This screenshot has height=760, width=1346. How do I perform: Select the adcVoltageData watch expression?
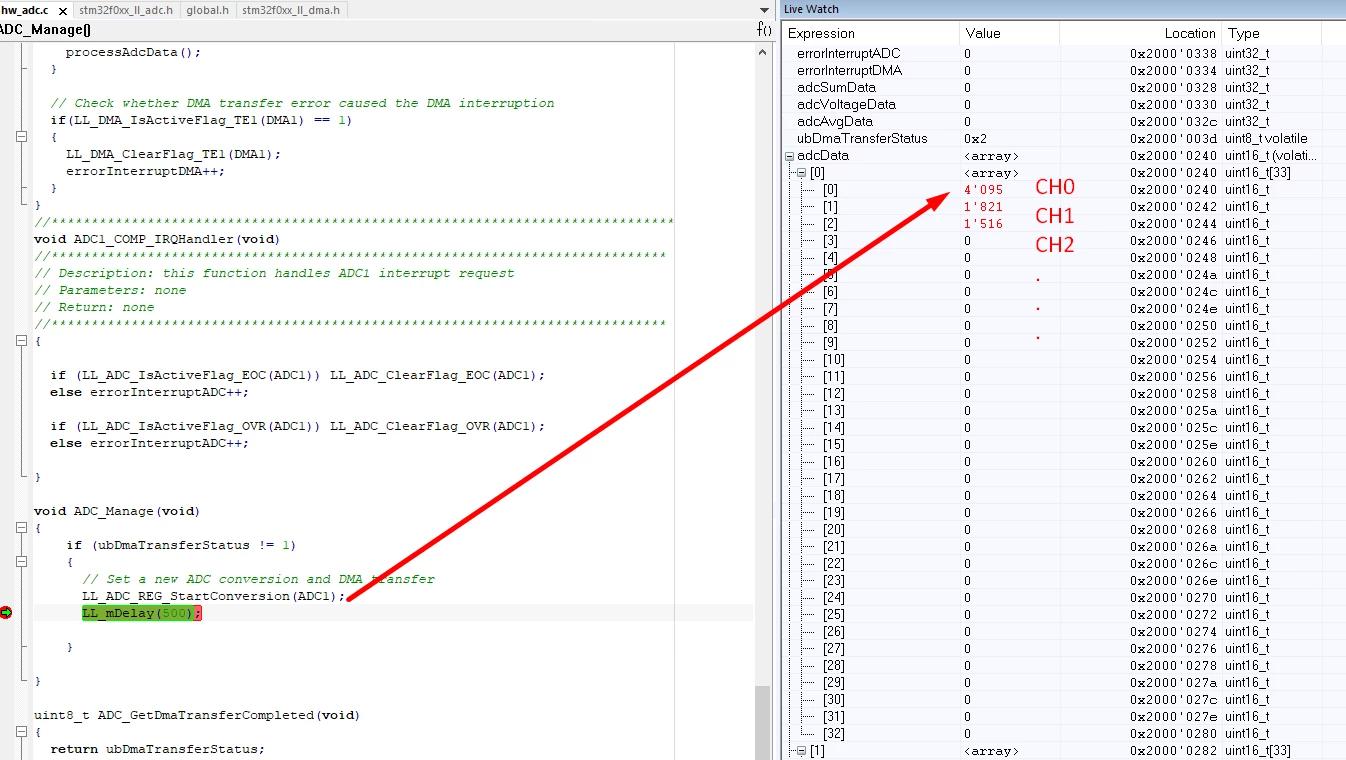[x=846, y=104]
